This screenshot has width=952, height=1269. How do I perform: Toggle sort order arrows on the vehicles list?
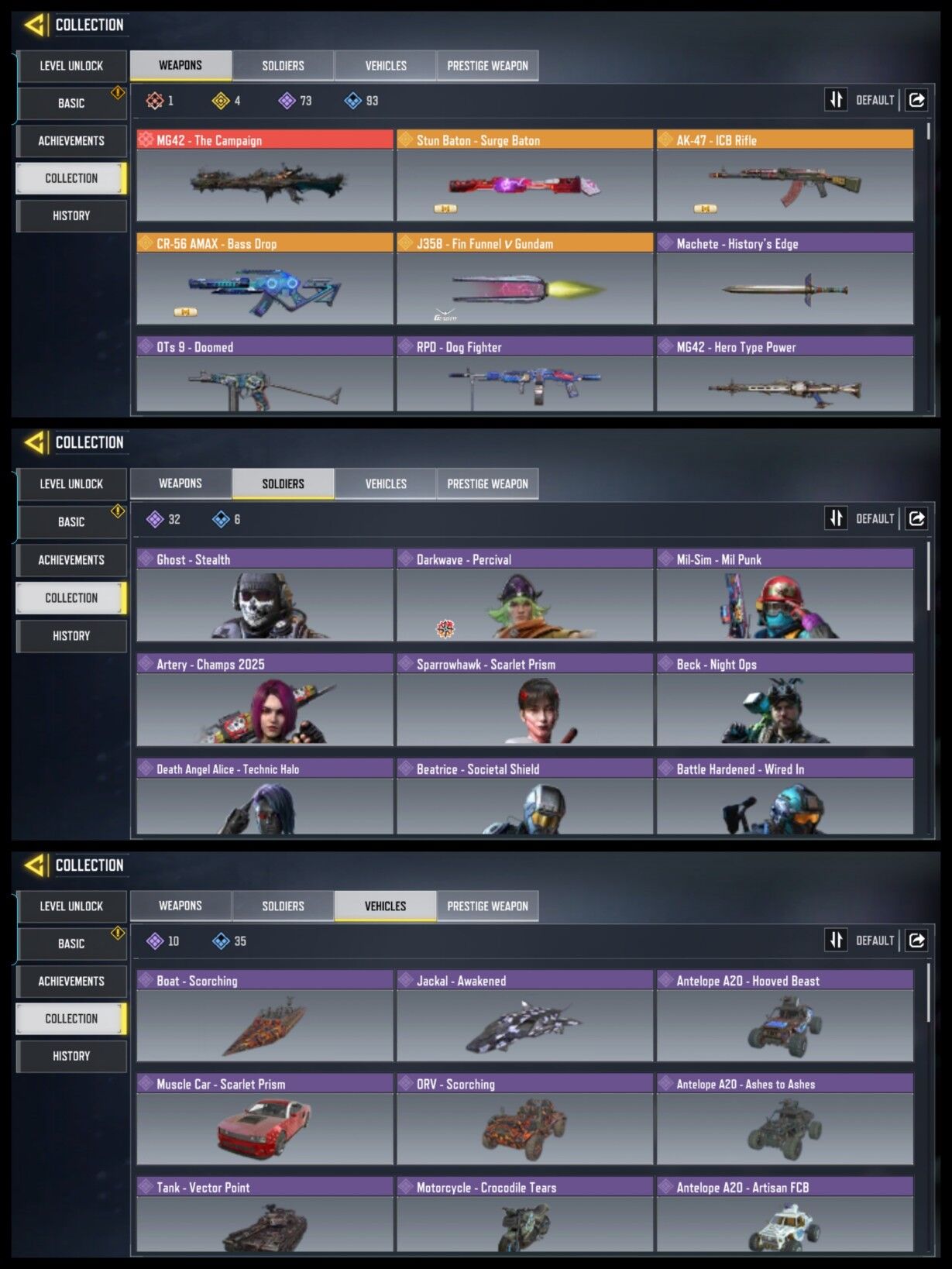[836, 941]
